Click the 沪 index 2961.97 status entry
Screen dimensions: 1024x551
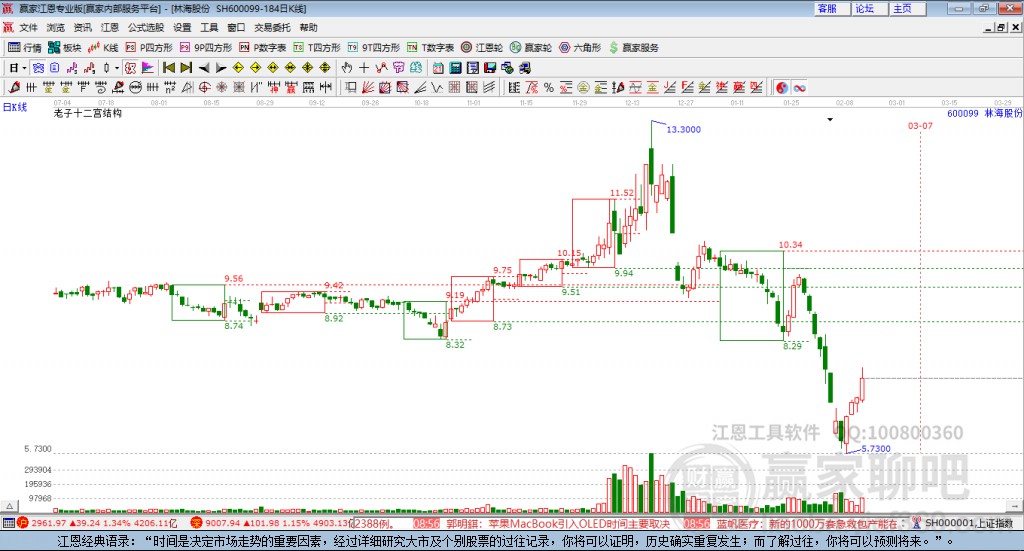click(x=97, y=523)
